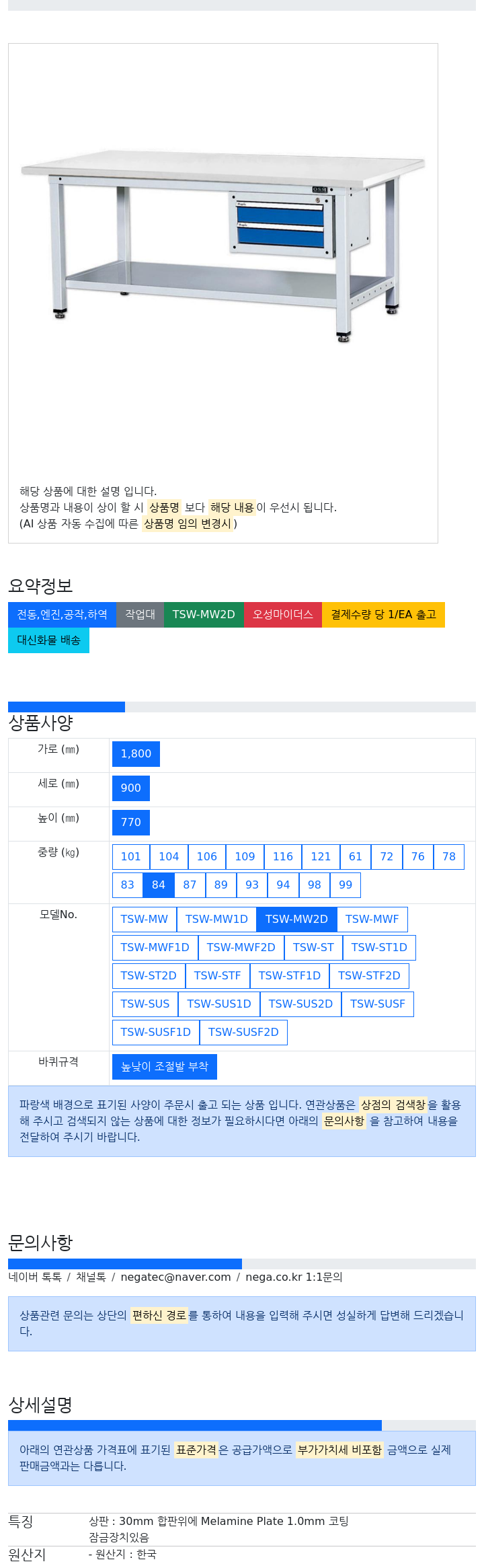
Task: Open model TSW-SUSF2D
Action: [243, 1033]
